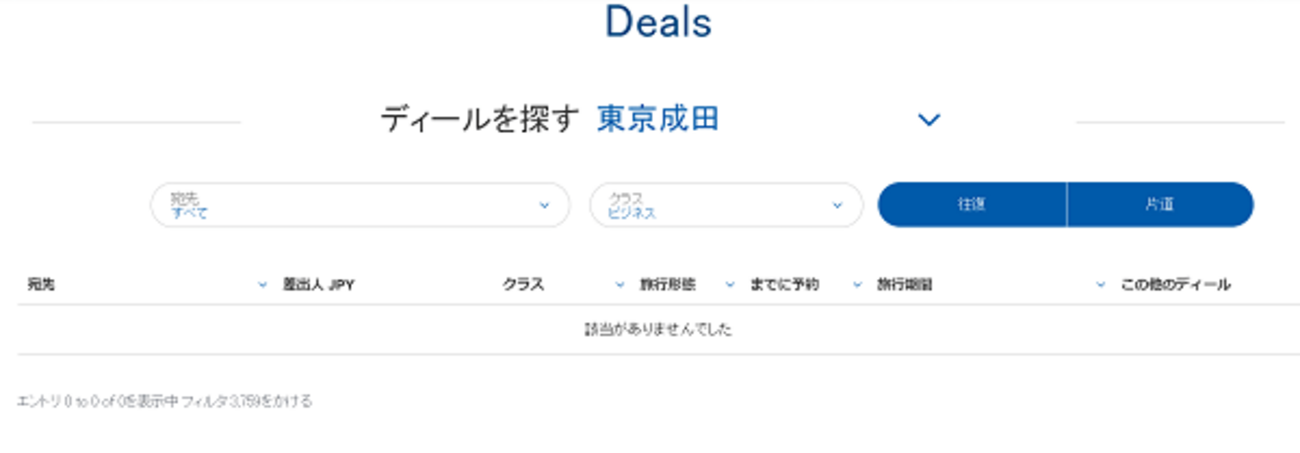This screenshot has height=453, width=1300.
Task: Click the sort arrow beside the クラス column header
Action: (620, 285)
